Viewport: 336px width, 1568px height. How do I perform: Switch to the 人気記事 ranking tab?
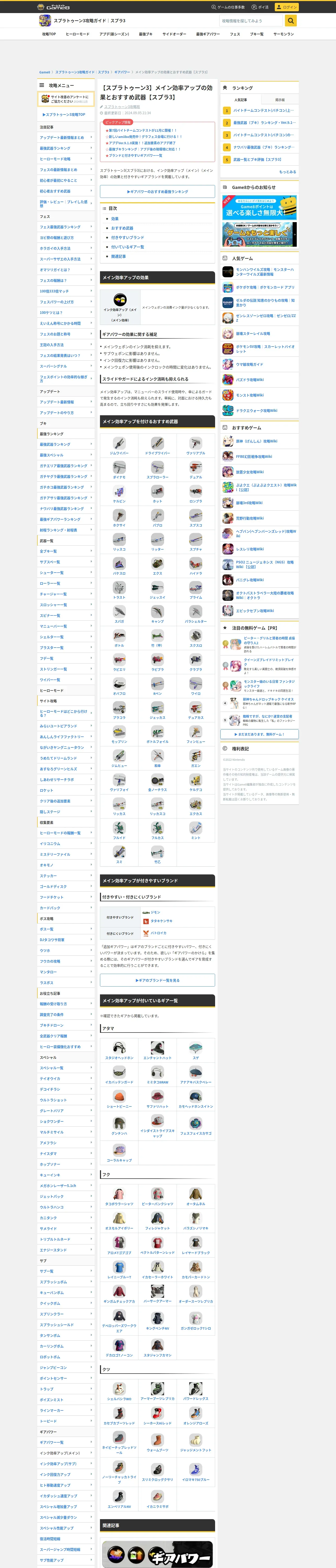(x=240, y=100)
